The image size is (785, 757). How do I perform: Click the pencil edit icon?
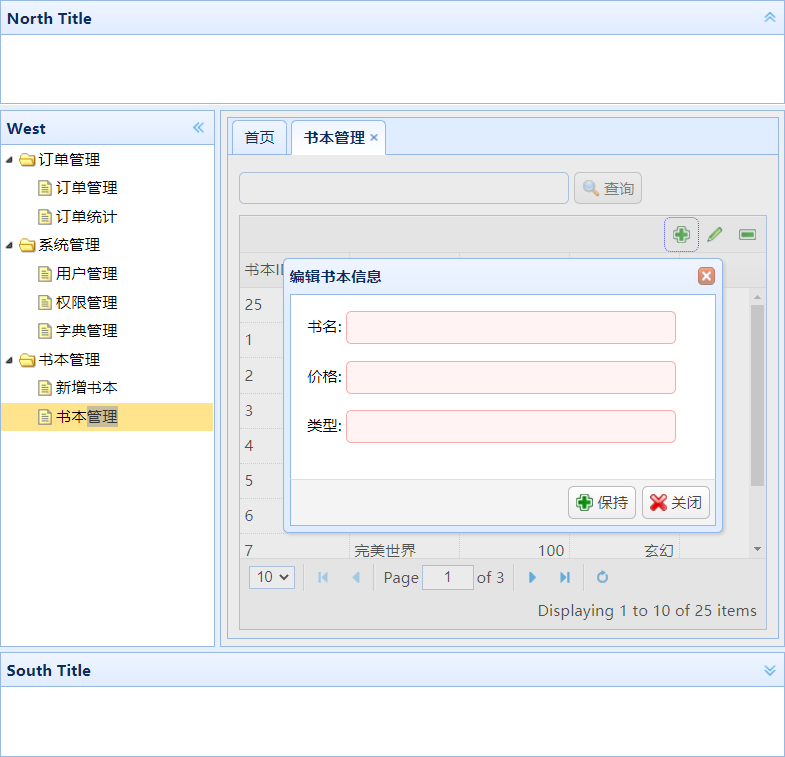714,234
